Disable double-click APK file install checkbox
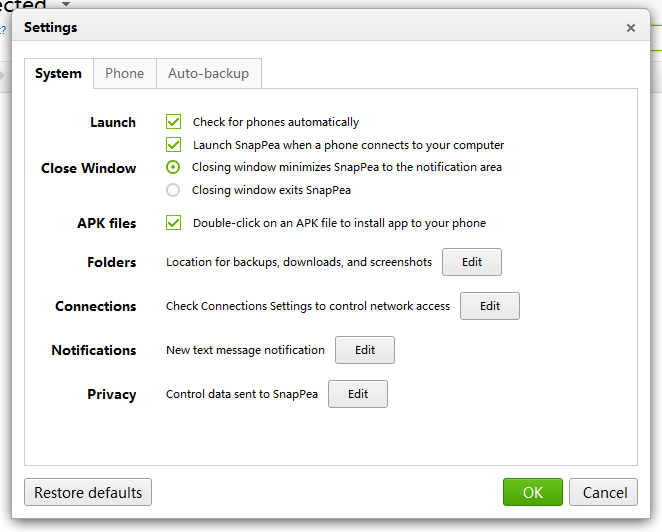Screen dimensions: 662x532 (x=174, y=223)
